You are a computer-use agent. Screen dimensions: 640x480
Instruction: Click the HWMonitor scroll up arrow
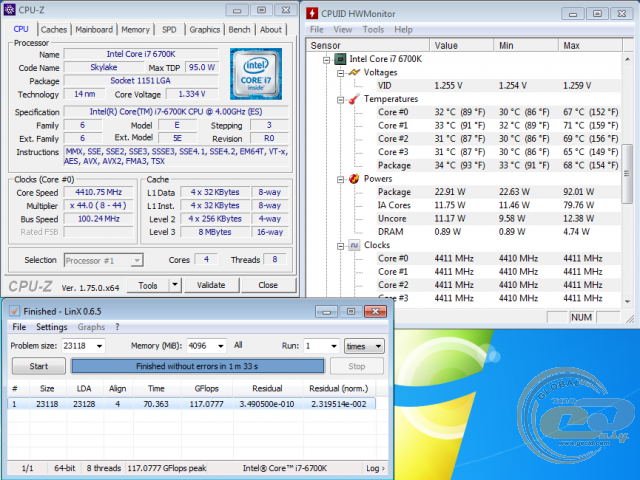click(627, 59)
